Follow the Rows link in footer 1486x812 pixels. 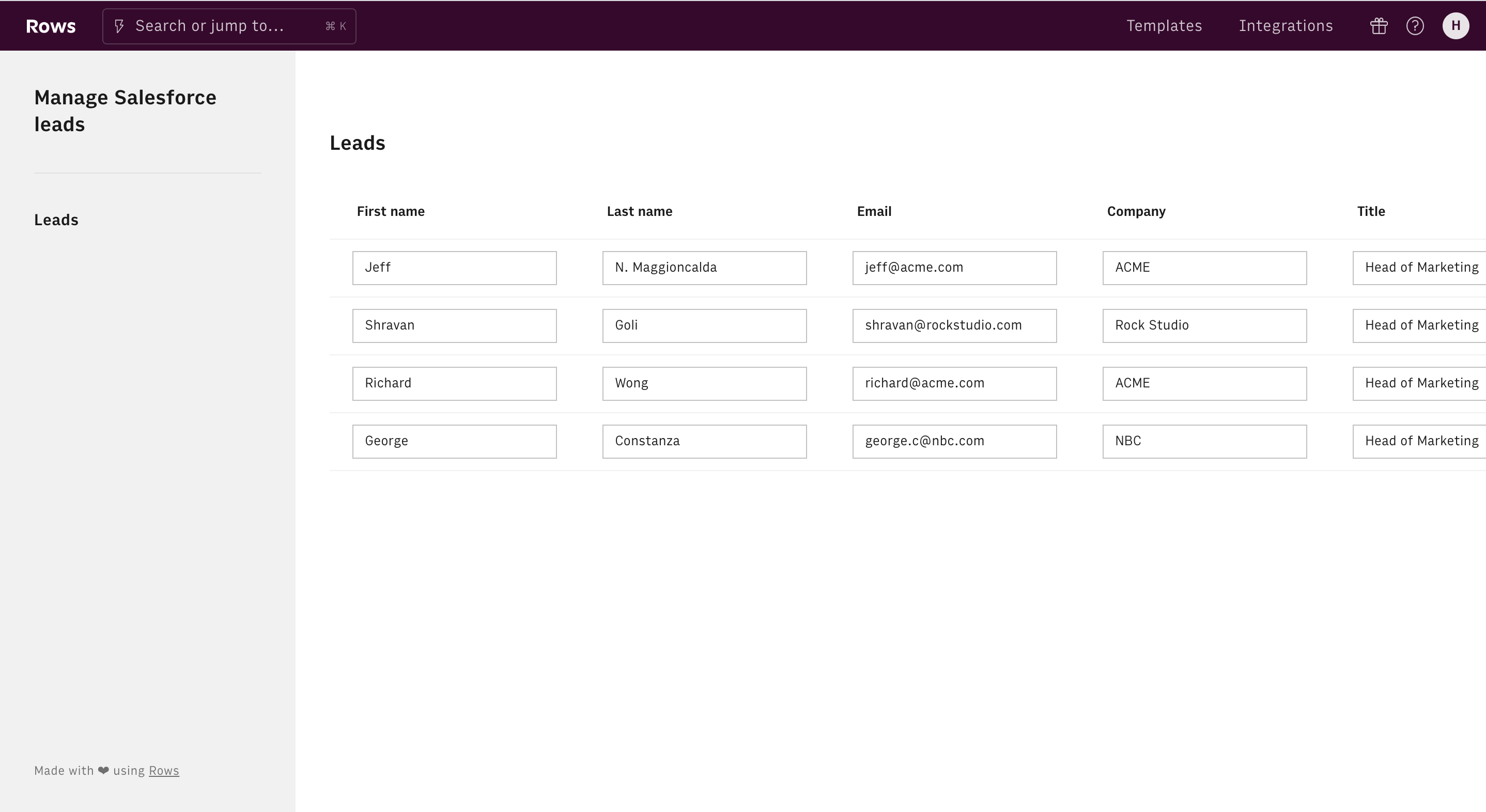pos(164,771)
